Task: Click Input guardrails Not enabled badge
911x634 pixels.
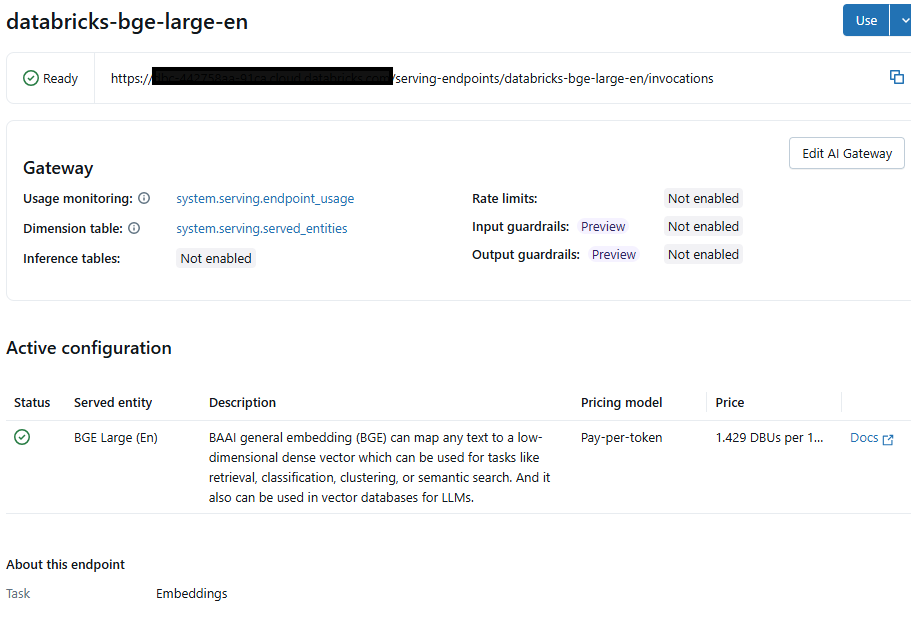Action: click(x=703, y=227)
